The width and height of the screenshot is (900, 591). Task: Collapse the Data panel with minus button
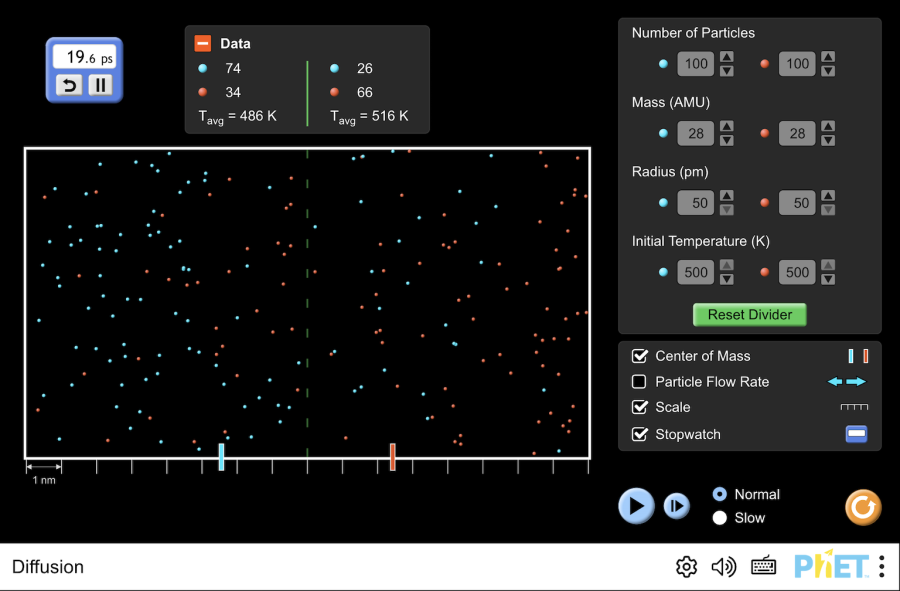[203, 43]
